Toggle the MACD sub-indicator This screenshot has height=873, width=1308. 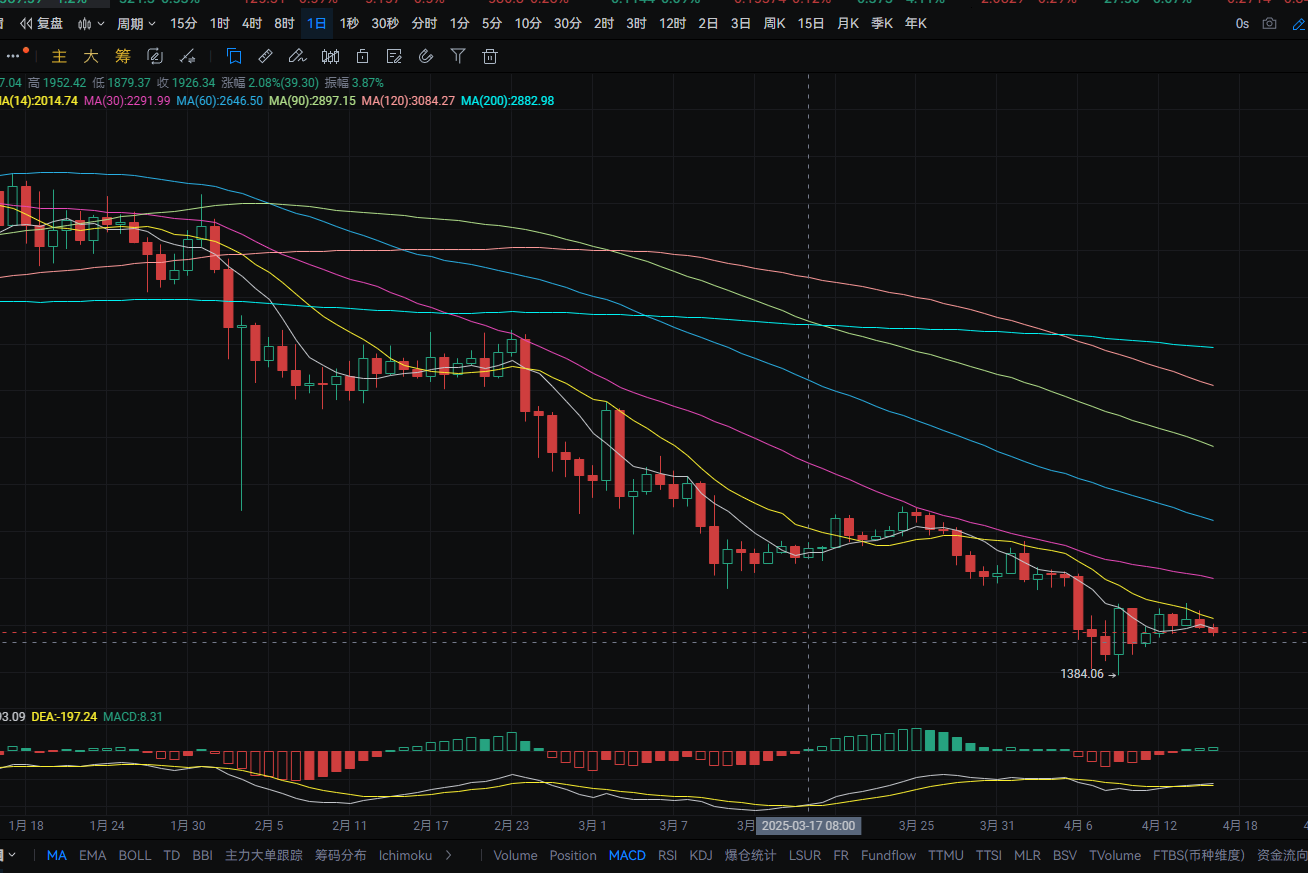627,855
